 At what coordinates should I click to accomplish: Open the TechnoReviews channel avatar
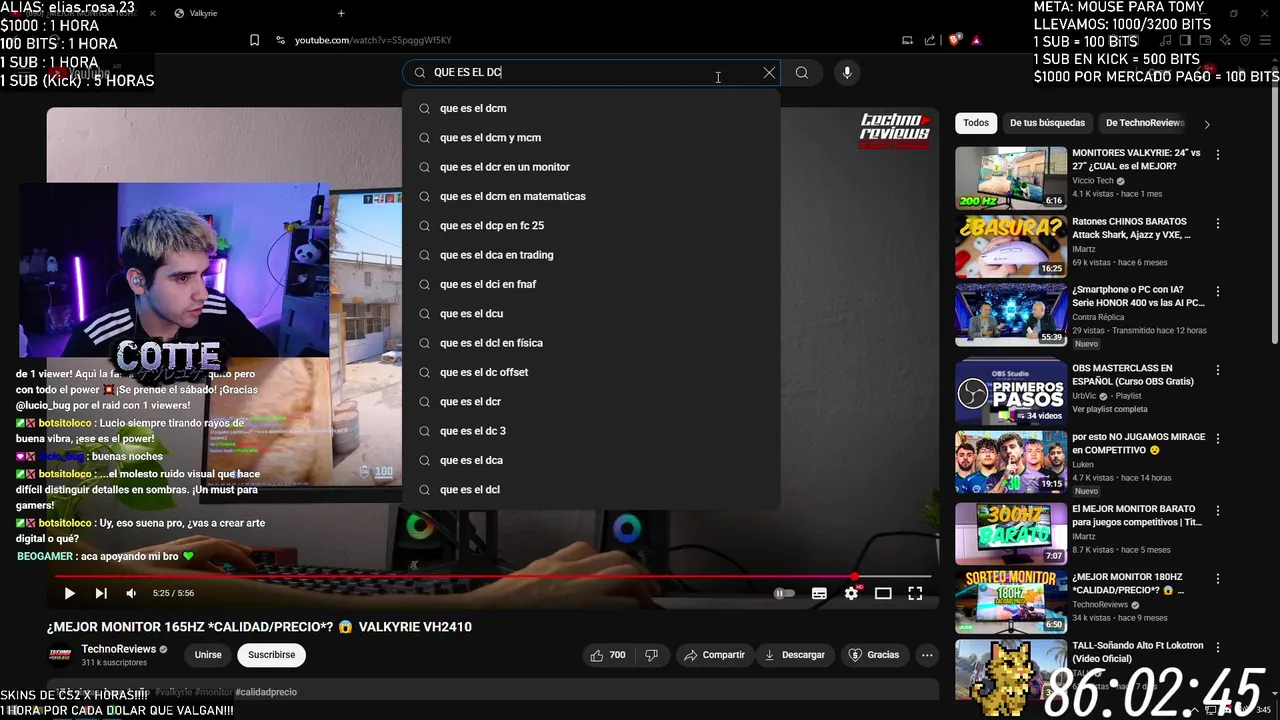[x=61, y=655]
